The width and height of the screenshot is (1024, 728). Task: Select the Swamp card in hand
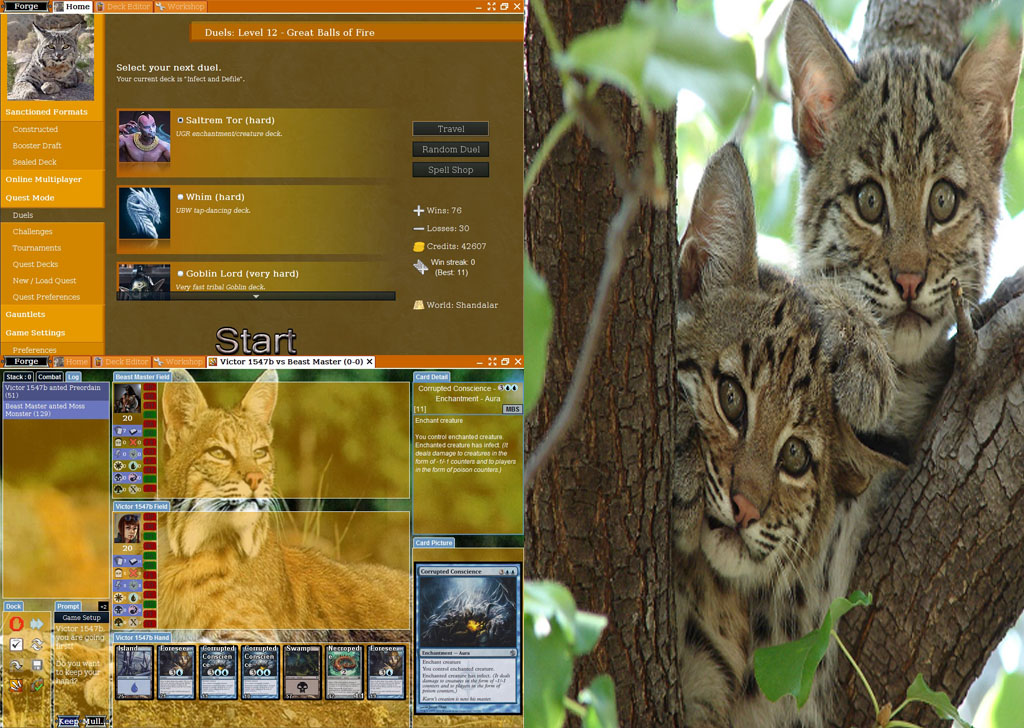pyautogui.click(x=301, y=672)
